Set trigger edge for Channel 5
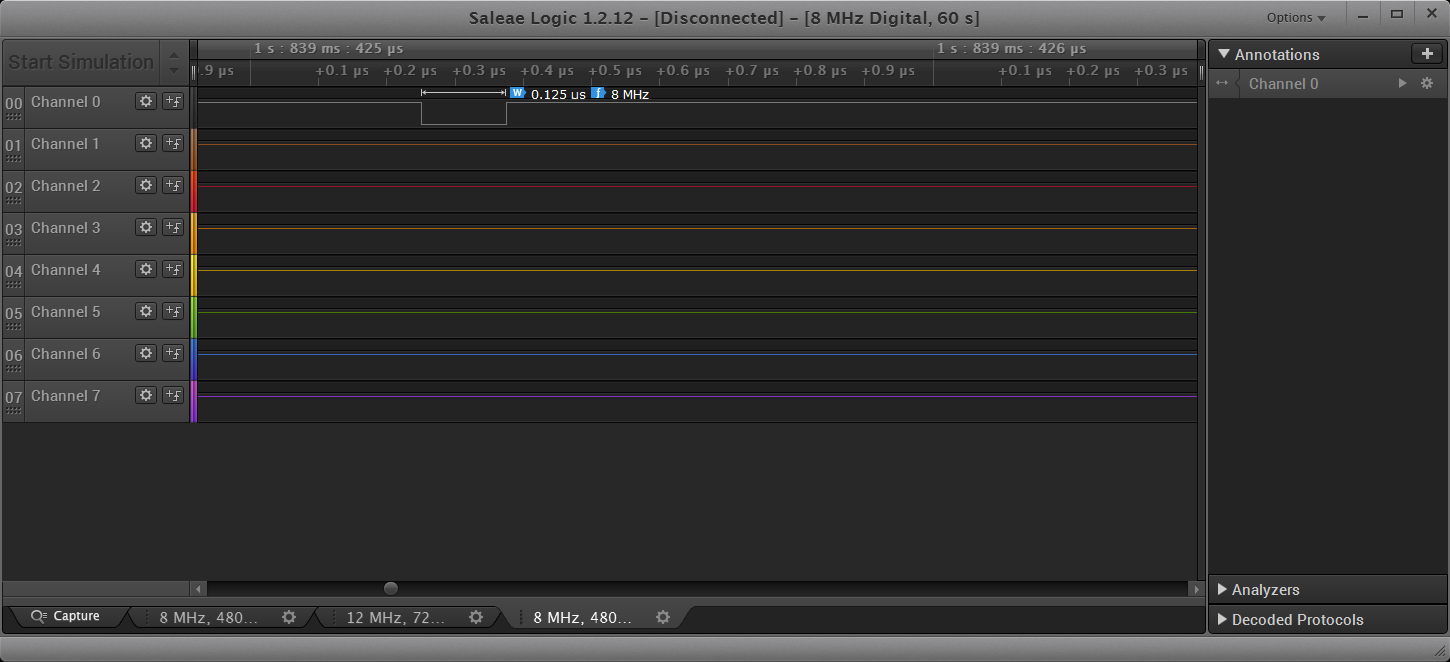Viewport: 1450px width, 662px height. click(173, 311)
